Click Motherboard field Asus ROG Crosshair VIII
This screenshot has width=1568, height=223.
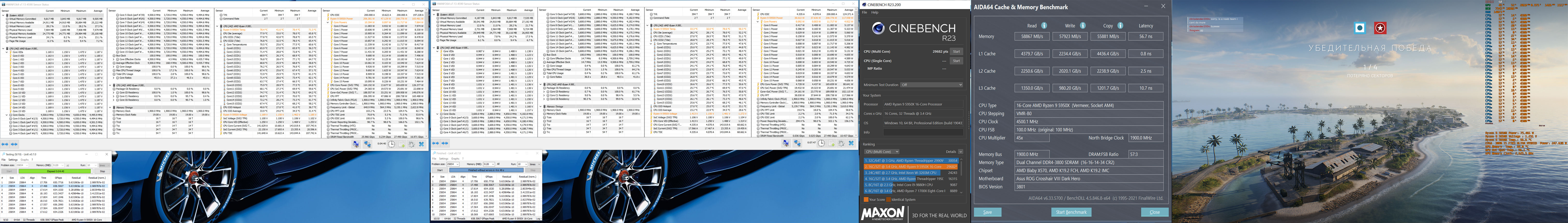pos(1089,179)
